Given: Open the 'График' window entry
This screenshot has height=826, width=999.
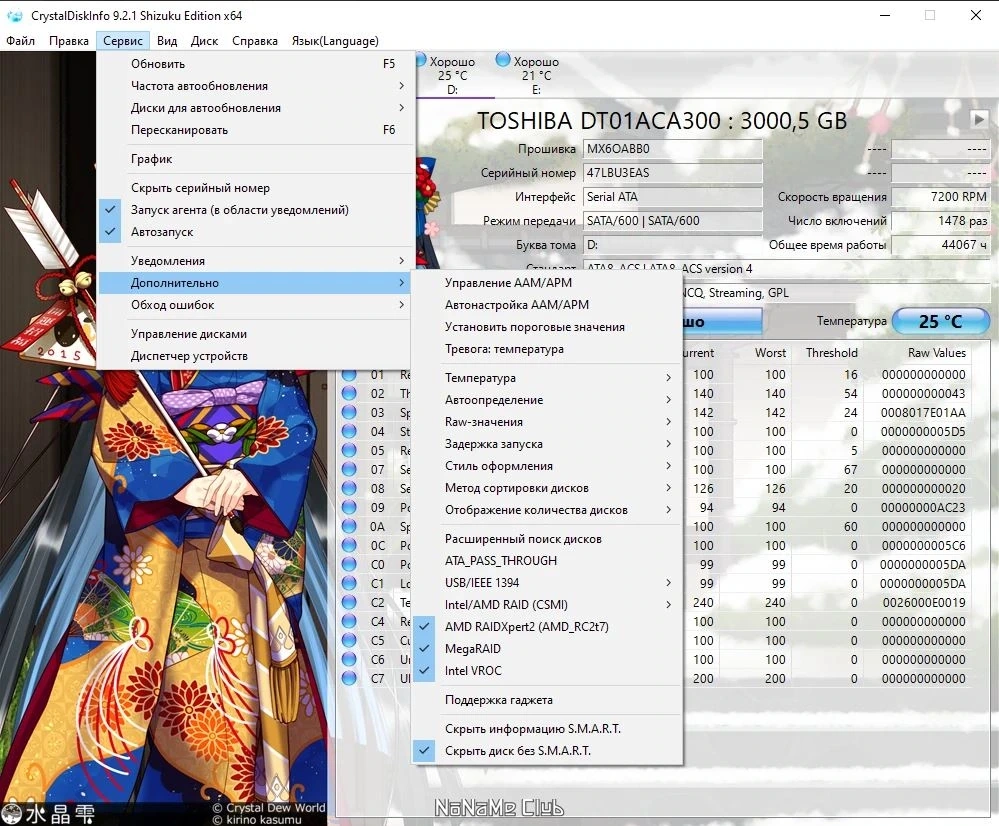Looking at the screenshot, I should (255, 159).
